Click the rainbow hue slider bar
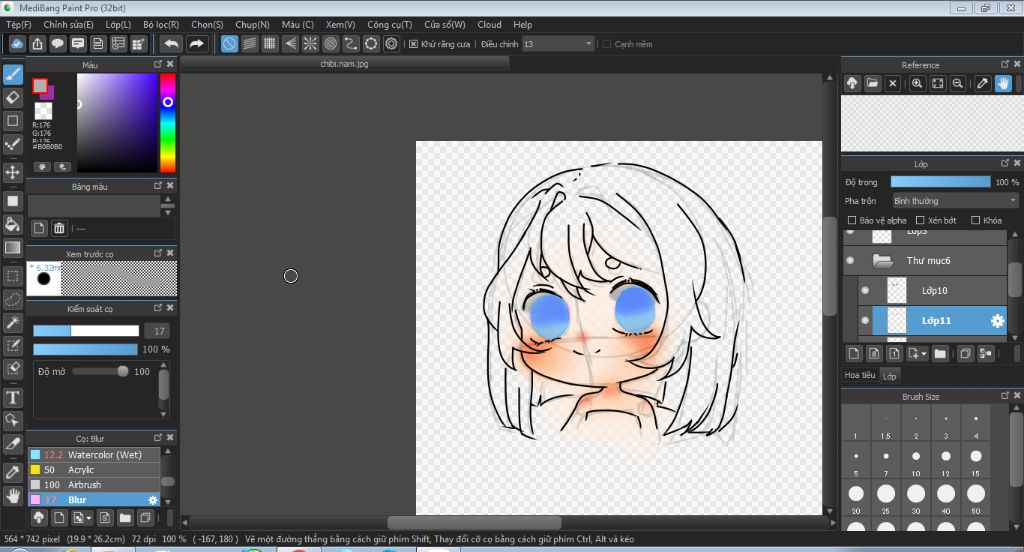Viewport: 1024px width, 552px height. tap(168, 123)
